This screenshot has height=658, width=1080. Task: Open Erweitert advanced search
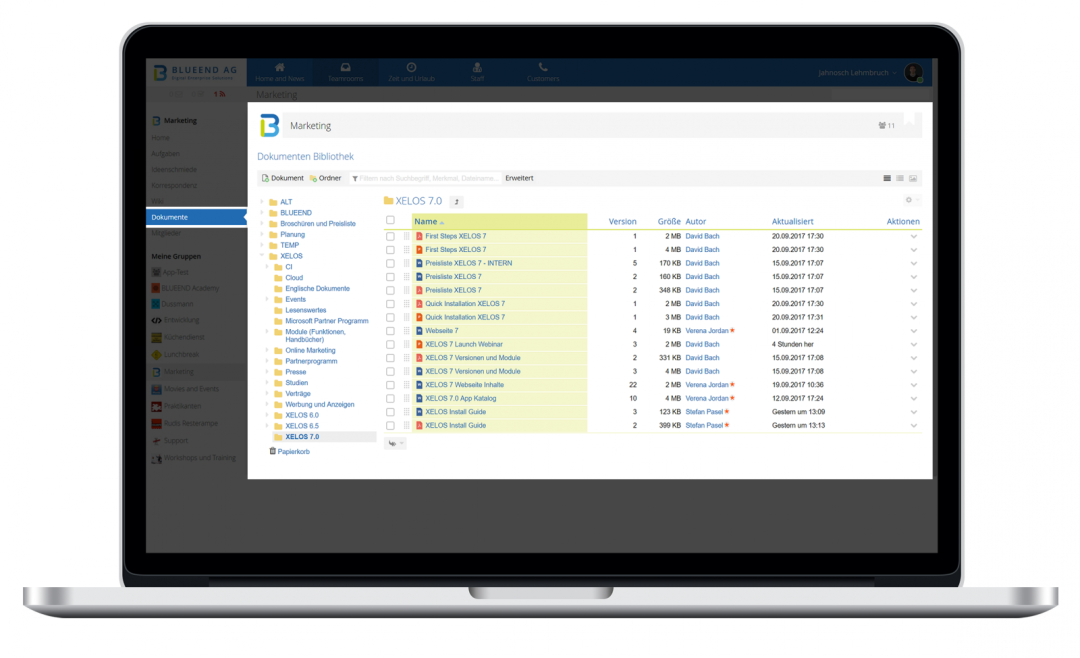coord(519,178)
